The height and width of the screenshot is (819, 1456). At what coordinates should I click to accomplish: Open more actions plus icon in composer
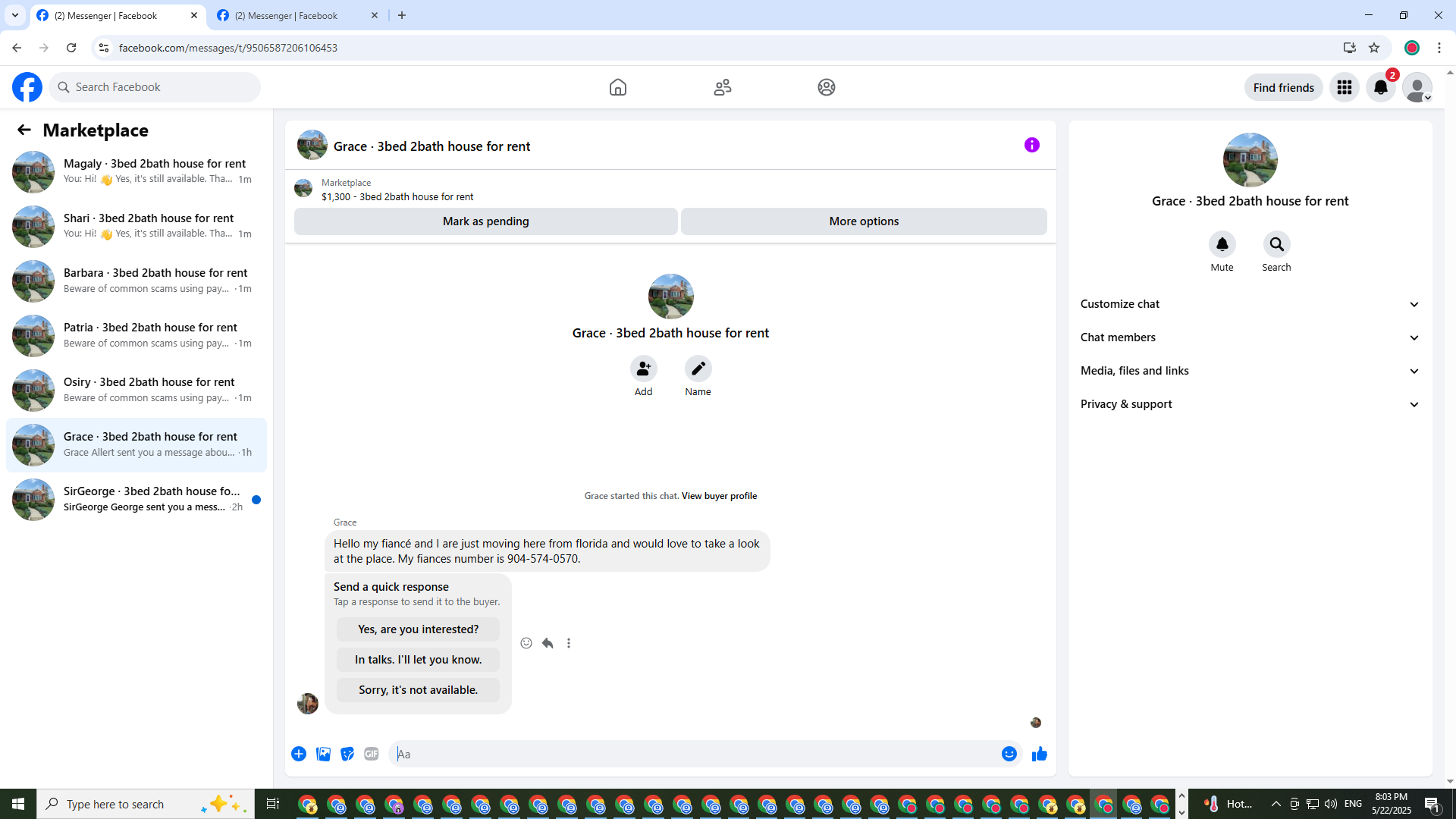coord(299,754)
